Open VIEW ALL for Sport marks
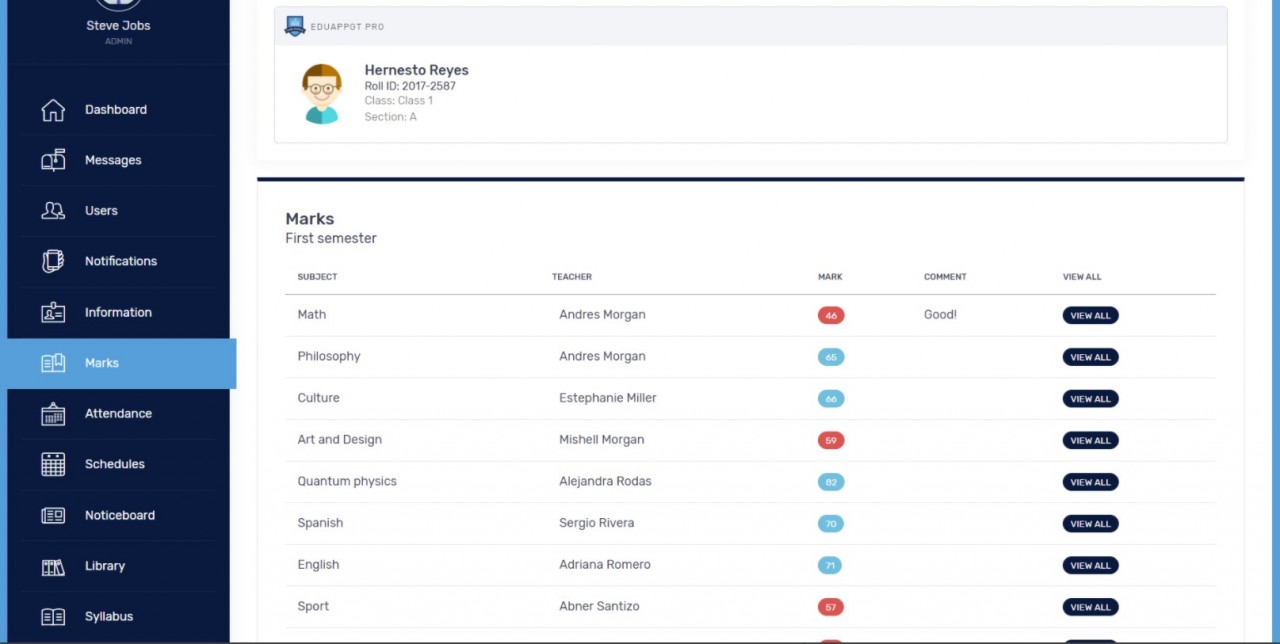This screenshot has height=644, width=1280. [x=1090, y=606]
